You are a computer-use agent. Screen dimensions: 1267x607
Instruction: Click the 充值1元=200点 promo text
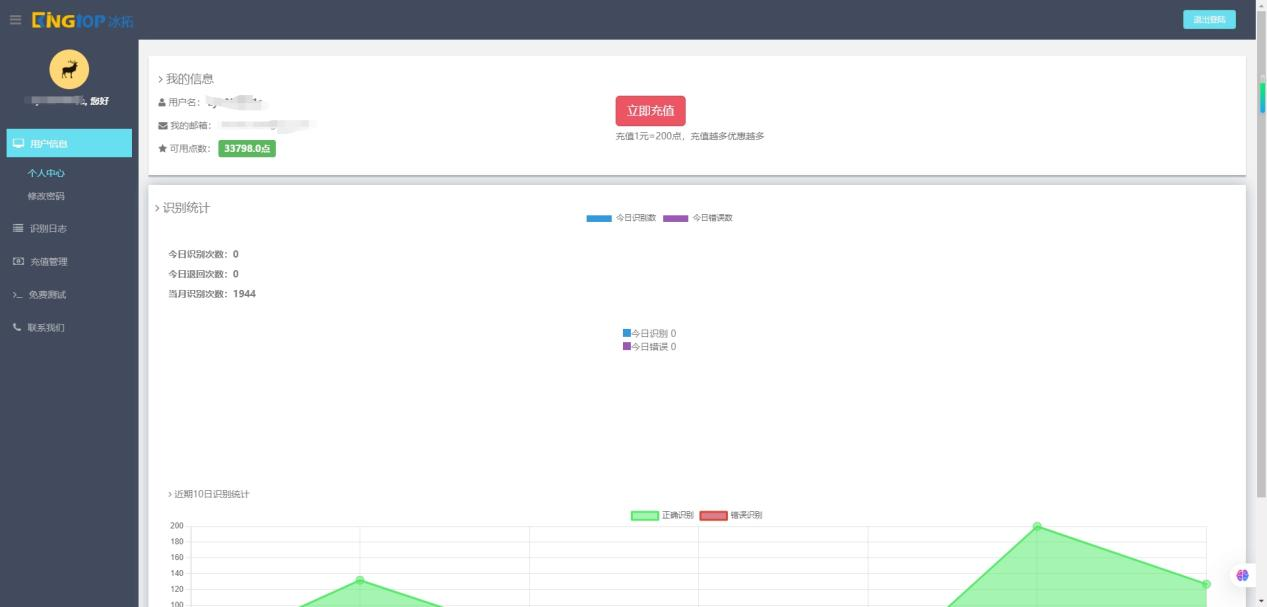pos(690,136)
